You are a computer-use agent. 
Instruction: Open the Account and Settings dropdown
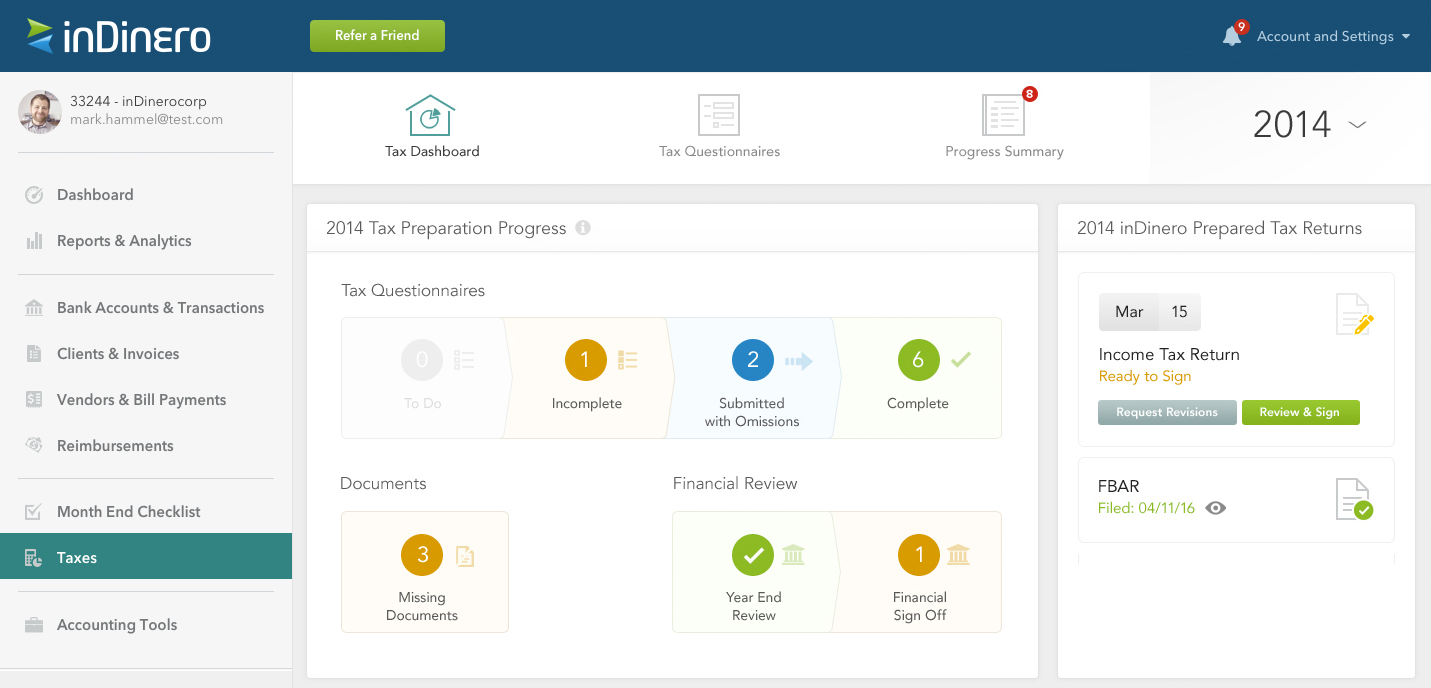[x=1333, y=36]
